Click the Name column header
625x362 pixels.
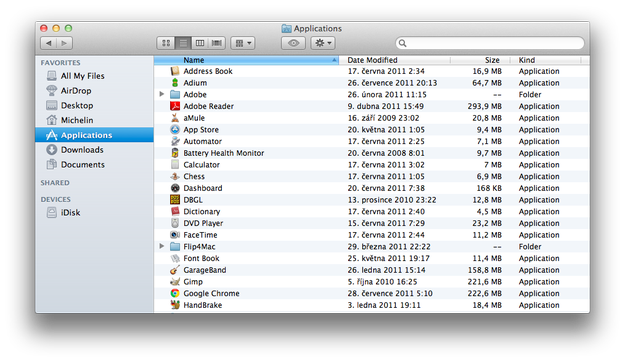coord(246,60)
